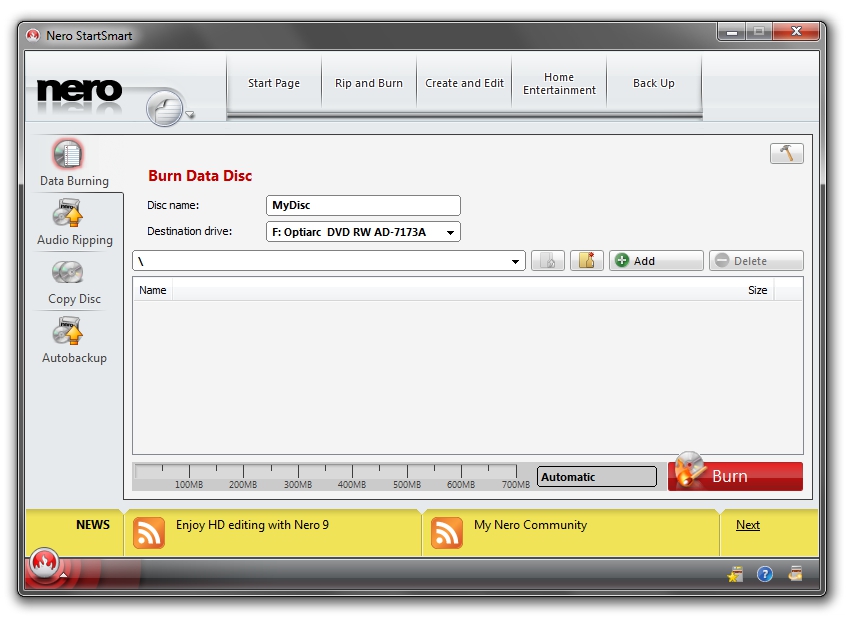Close the Nero StartSmart window

(796, 32)
